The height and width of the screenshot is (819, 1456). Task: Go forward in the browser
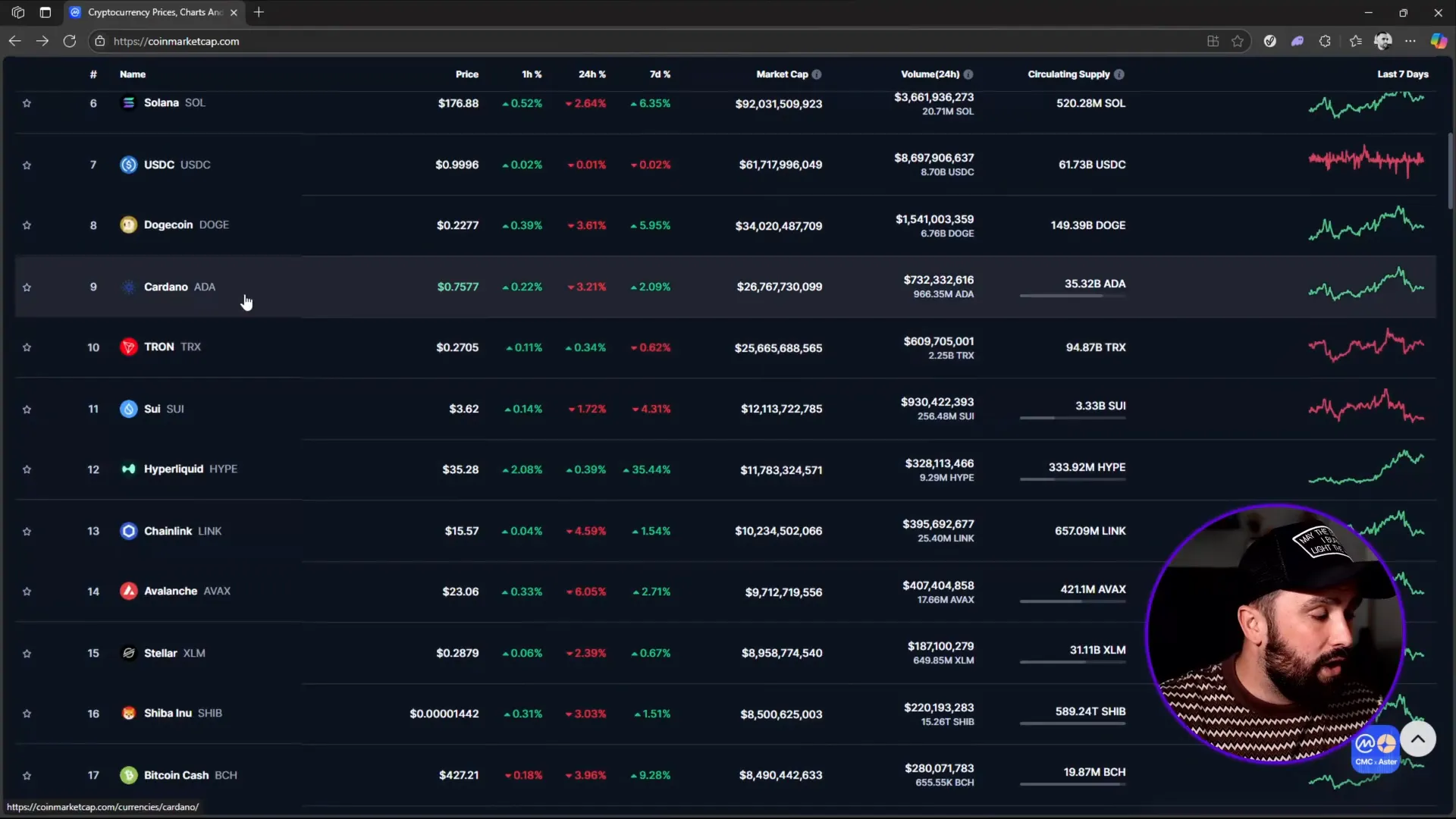pyautogui.click(x=42, y=41)
